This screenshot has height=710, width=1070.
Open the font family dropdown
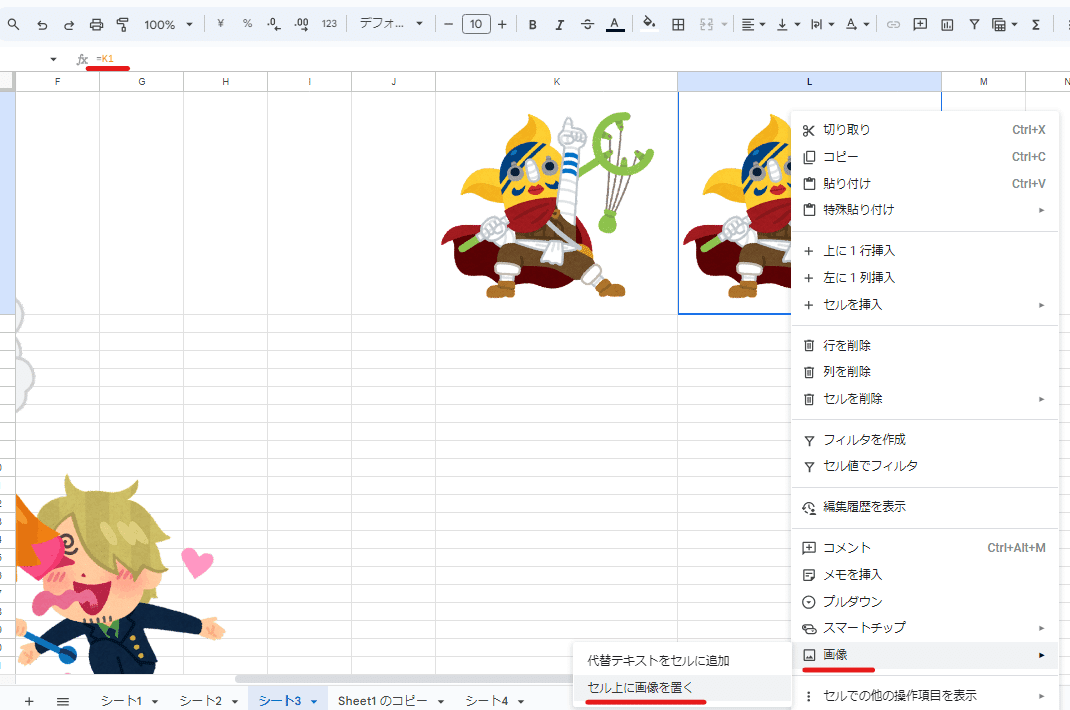[x=392, y=24]
